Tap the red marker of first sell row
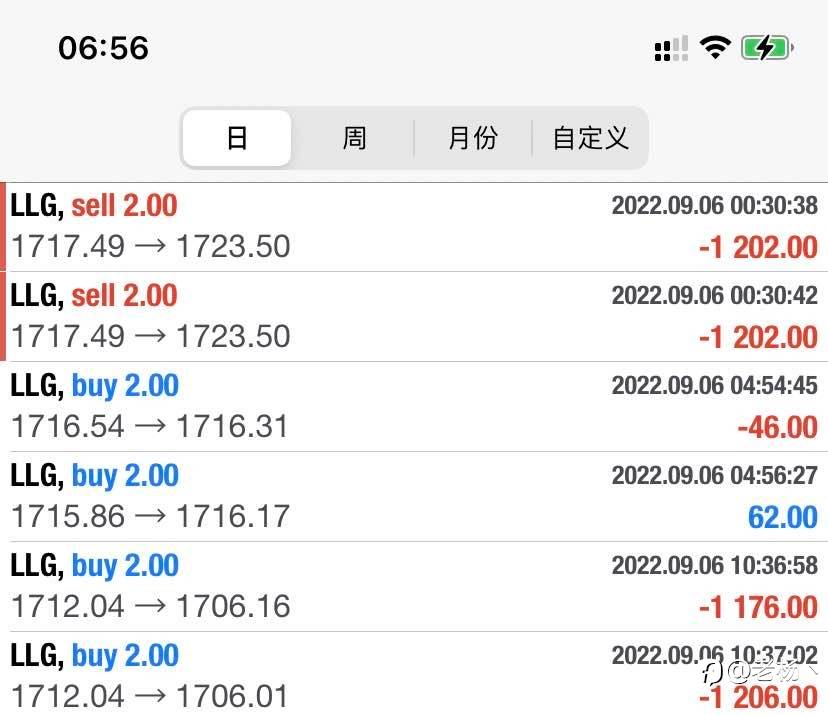Screen dimensions: 828x715 tap(3, 227)
